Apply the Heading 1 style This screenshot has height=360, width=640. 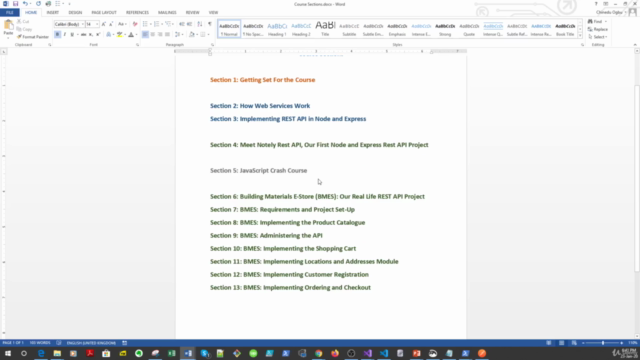(x=277, y=29)
